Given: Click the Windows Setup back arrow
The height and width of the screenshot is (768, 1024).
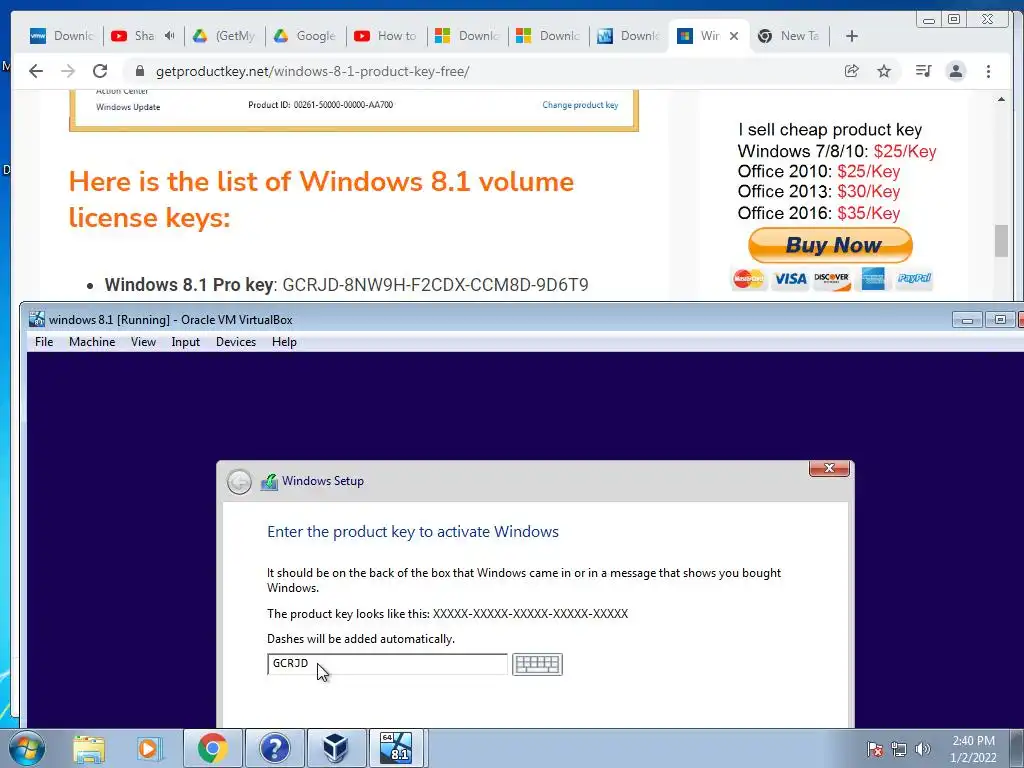Looking at the screenshot, I should click(x=239, y=482).
